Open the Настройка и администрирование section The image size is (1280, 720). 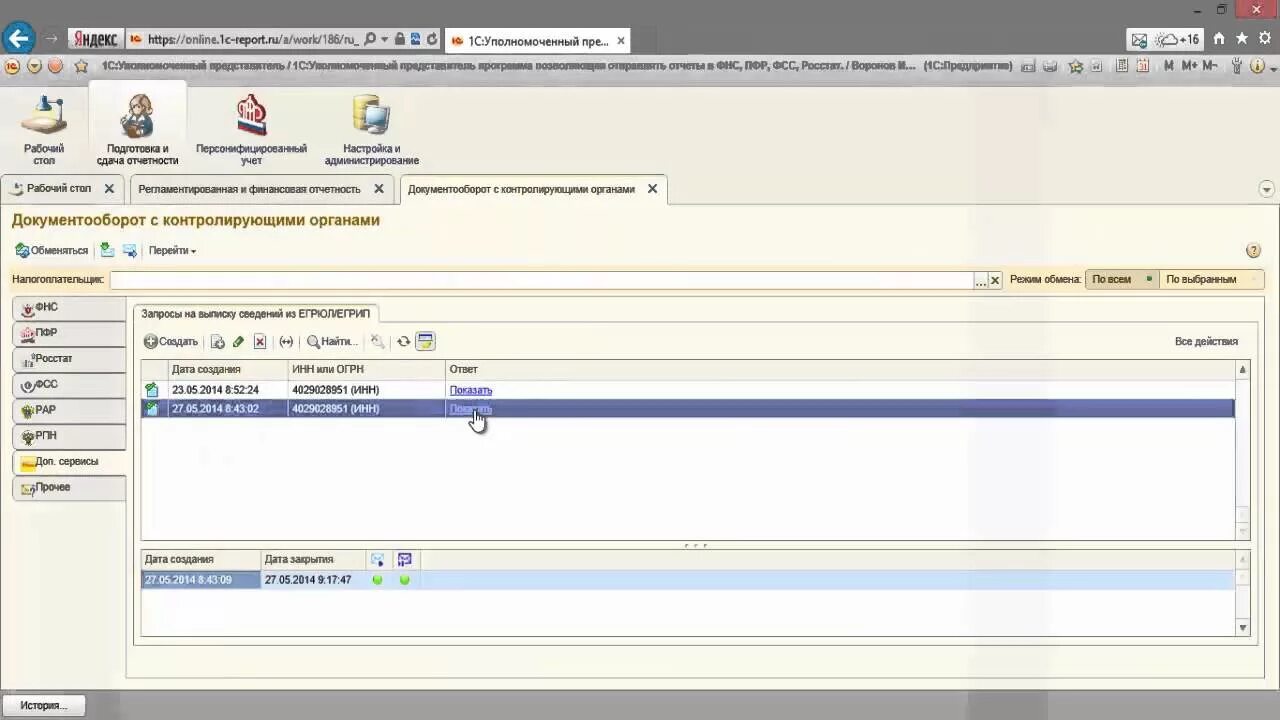pos(371,130)
